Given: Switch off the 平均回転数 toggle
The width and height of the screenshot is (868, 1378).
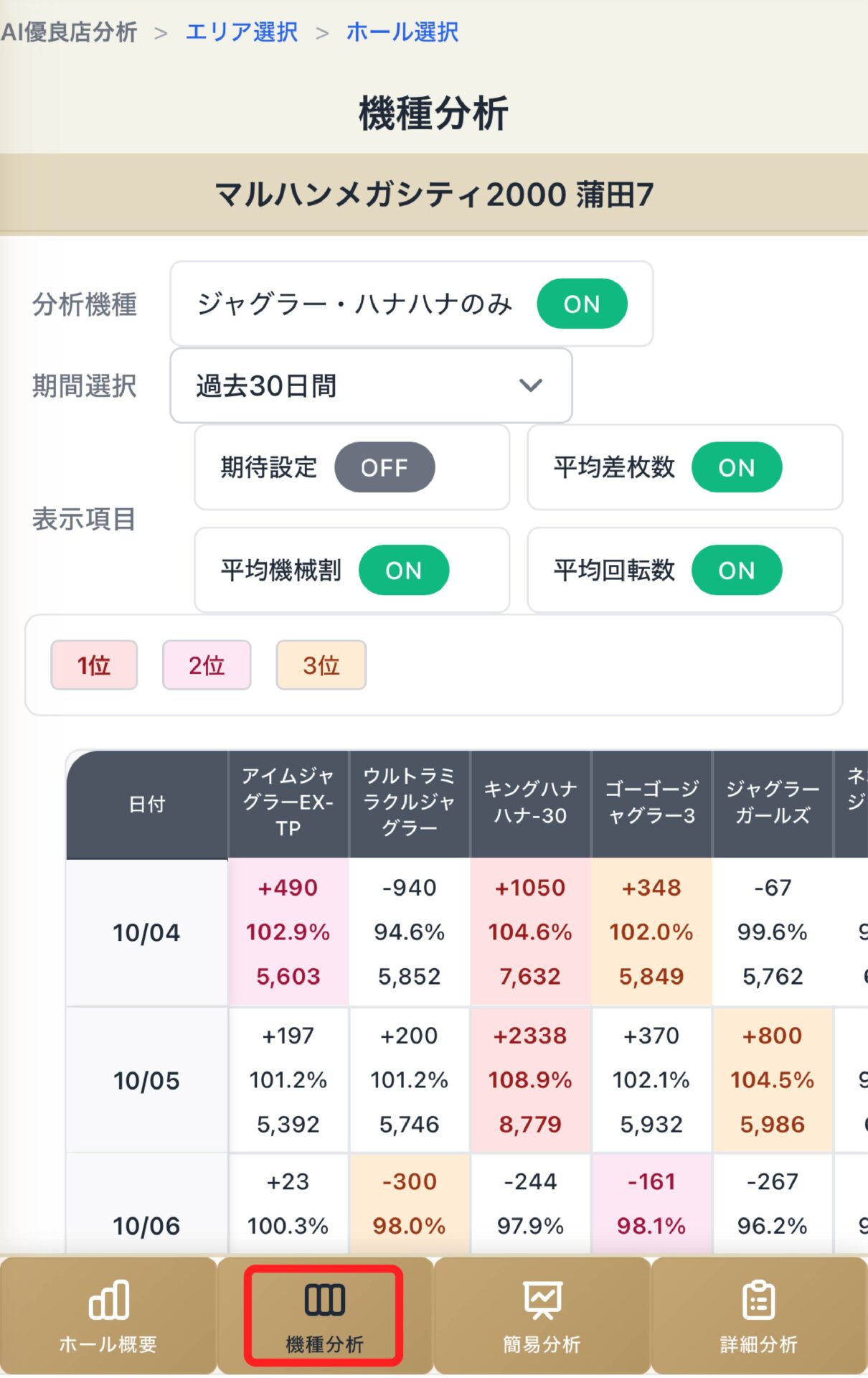Looking at the screenshot, I should (x=736, y=571).
